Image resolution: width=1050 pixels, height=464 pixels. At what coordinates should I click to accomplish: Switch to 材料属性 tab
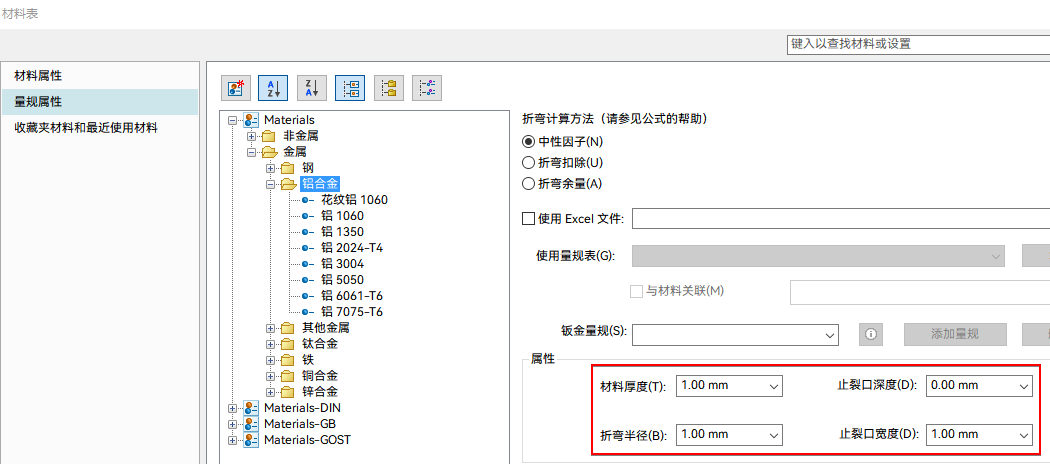point(38,76)
